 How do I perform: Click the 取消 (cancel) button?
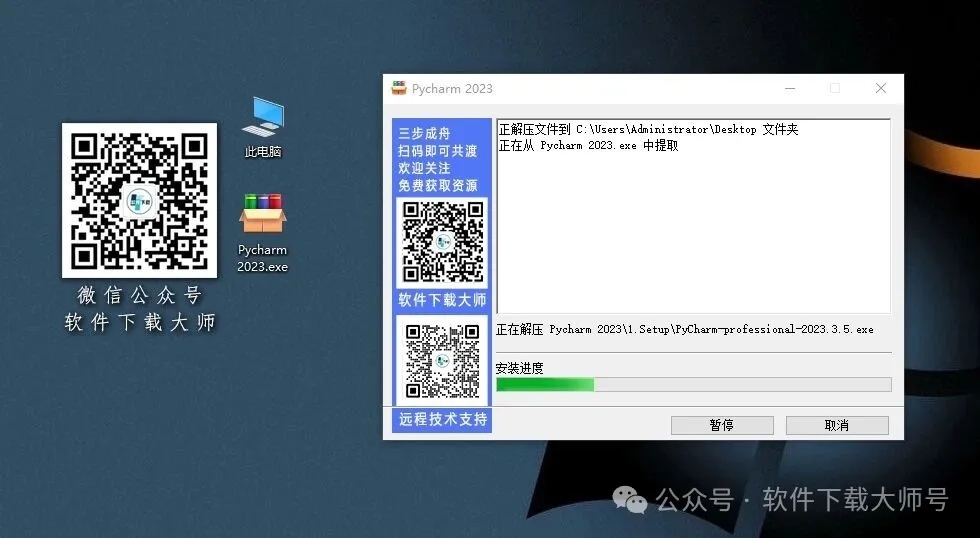[x=837, y=426]
